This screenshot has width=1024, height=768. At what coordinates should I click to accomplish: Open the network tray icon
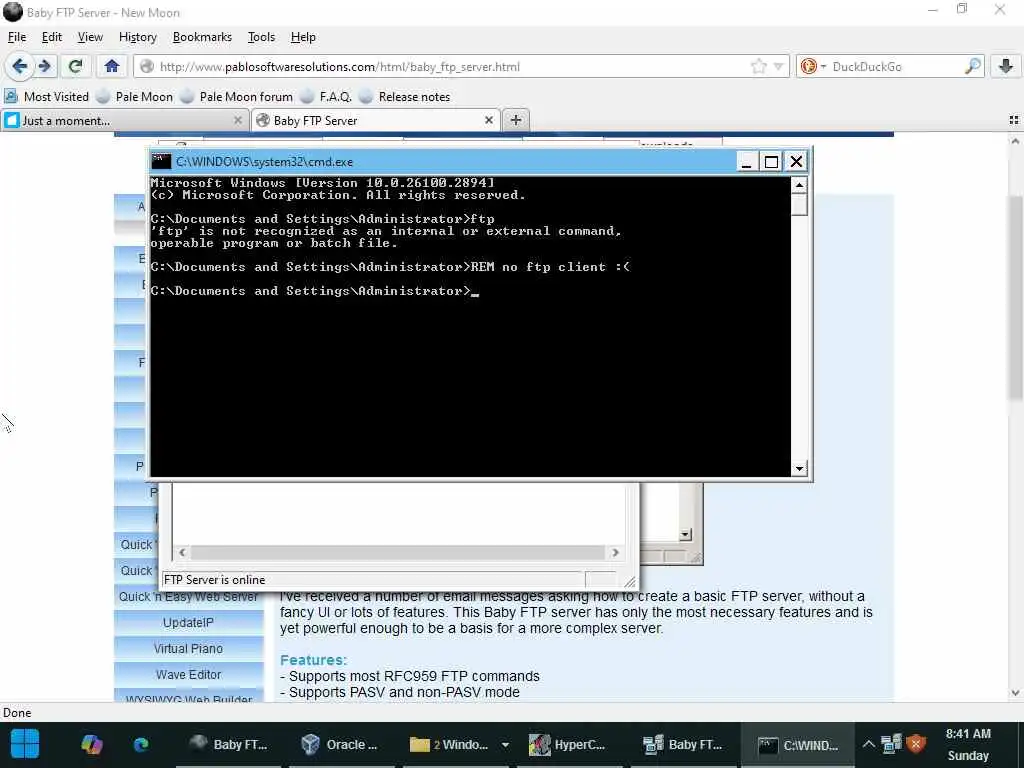[891, 744]
